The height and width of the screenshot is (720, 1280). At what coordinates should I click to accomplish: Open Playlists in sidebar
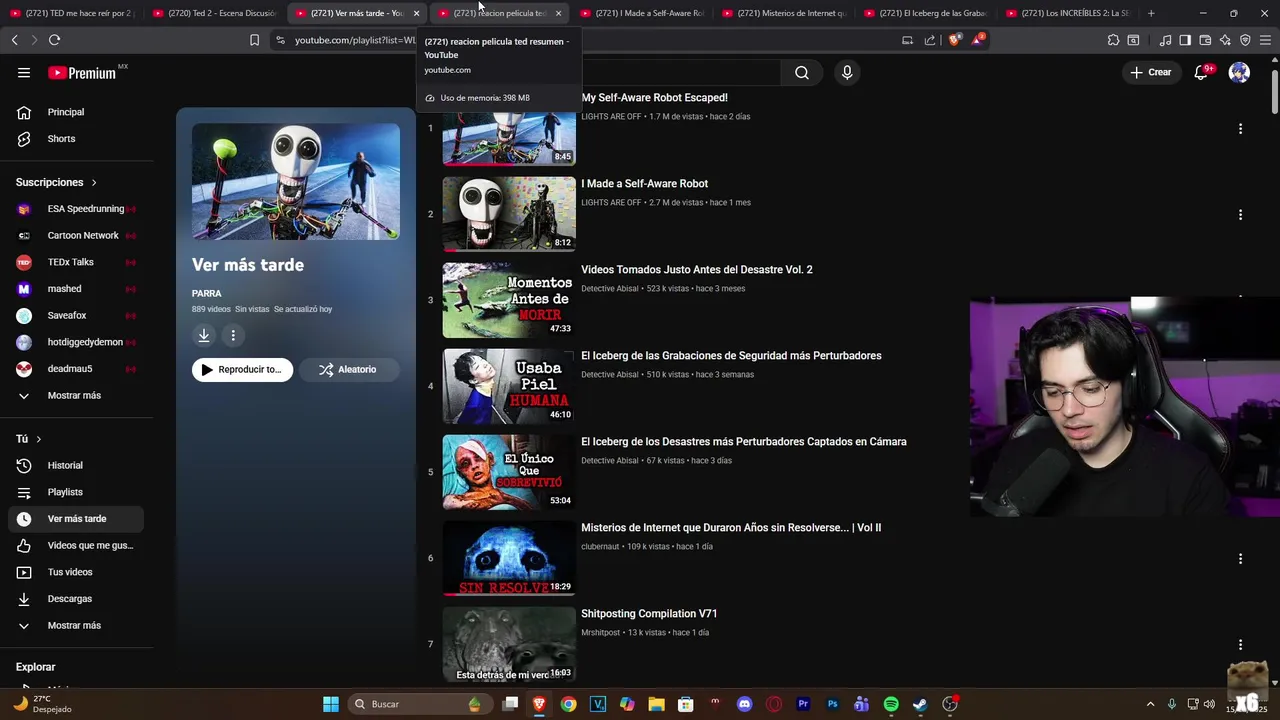(76, 492)
